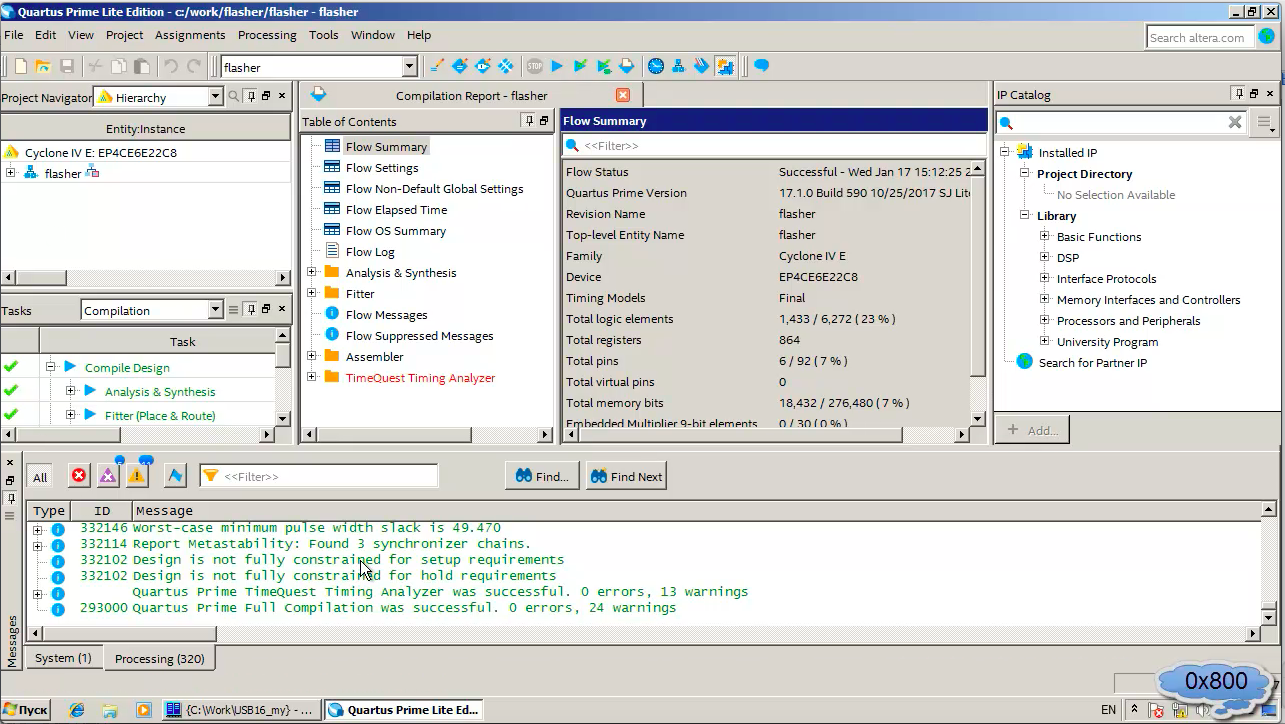
Task: Click the Copy toolbar icon
Action: pos(119,67)
